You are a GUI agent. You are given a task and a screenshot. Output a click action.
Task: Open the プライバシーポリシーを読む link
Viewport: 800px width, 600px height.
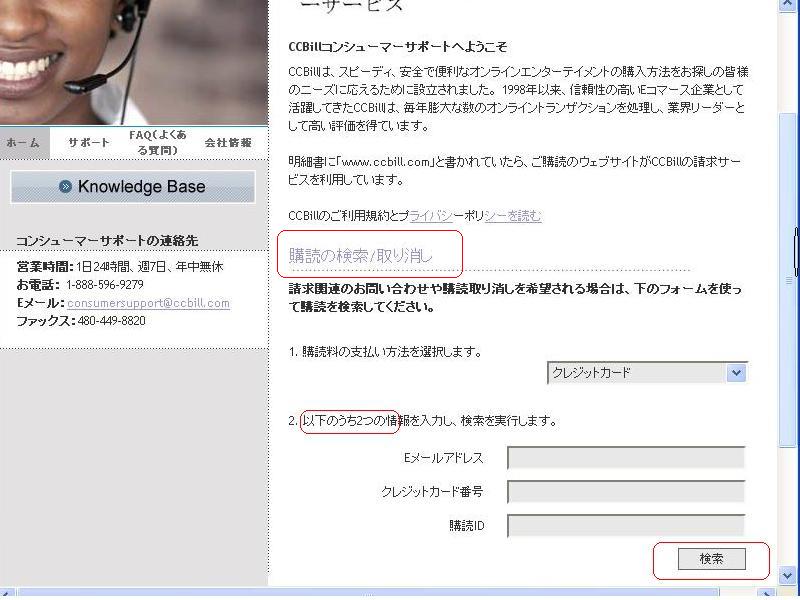(475, 216)
